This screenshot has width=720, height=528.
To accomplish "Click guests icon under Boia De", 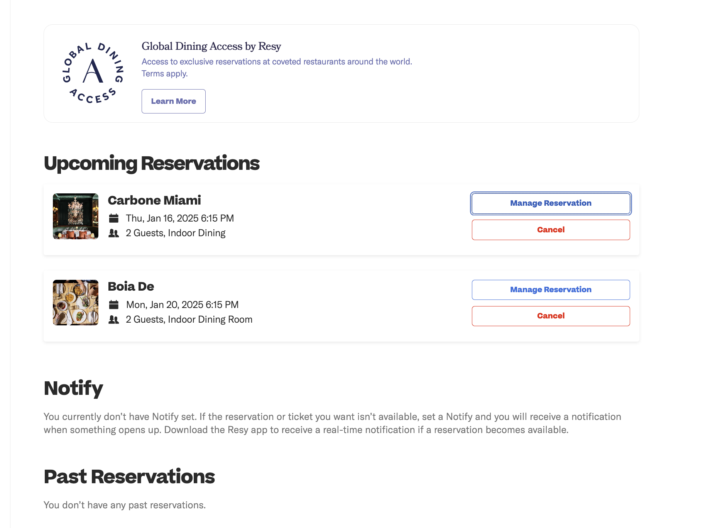I will pos(113,320).
